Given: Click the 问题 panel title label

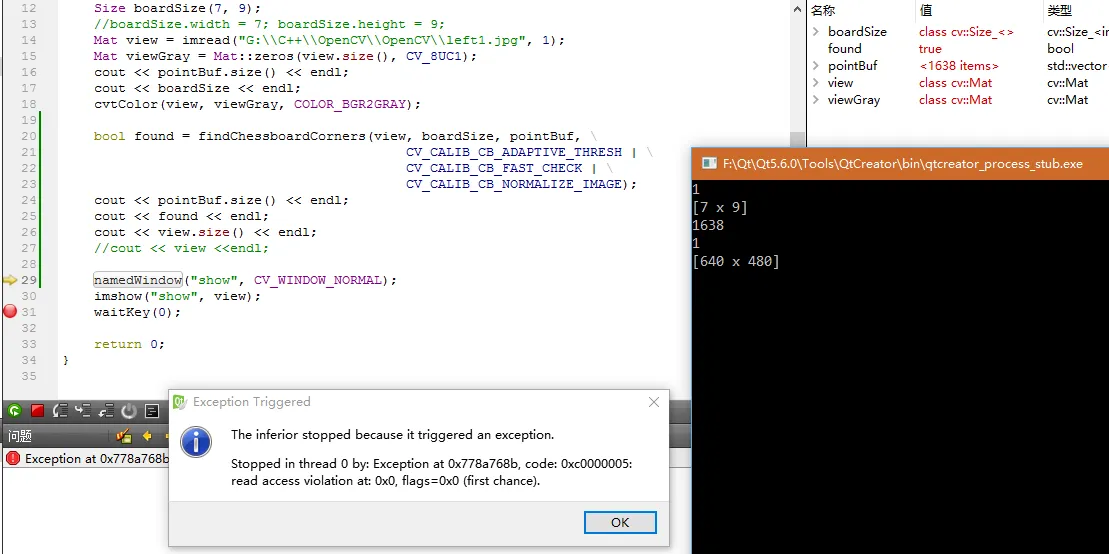Looking at the screenshot, I should (x=20, y=436).
